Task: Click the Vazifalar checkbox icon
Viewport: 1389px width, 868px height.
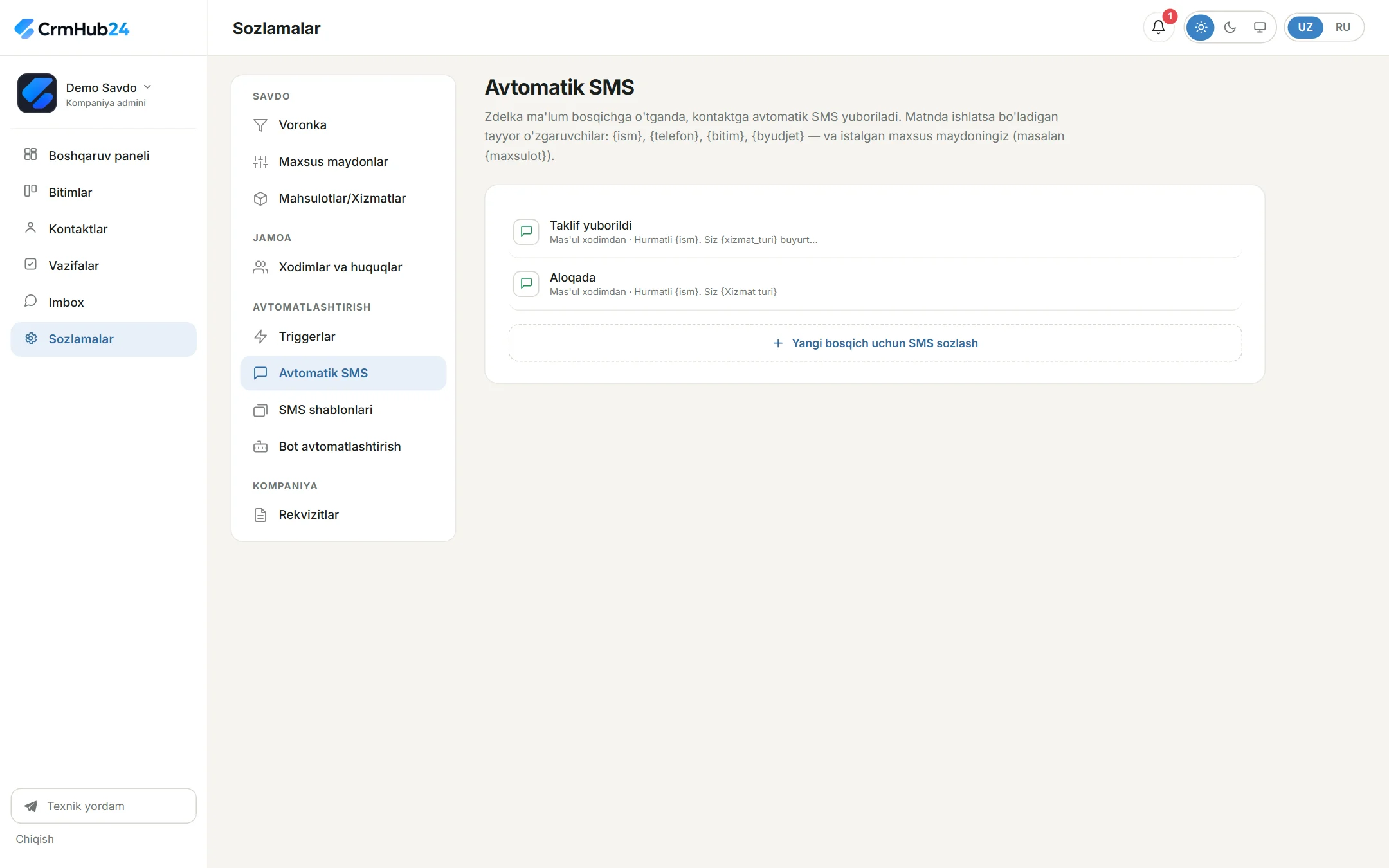Action: pyautogui.click(x=30, y=264)
